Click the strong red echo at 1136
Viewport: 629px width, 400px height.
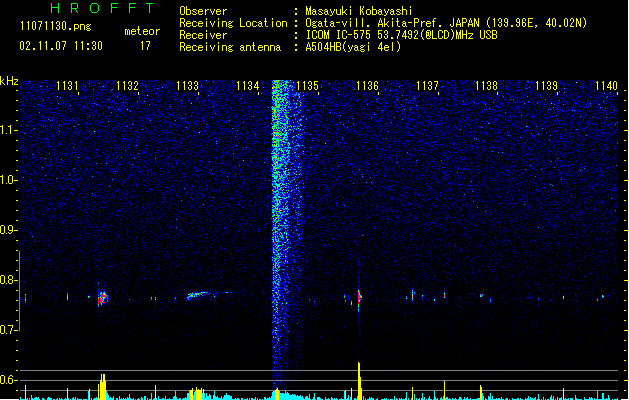(x=359, y=298)
